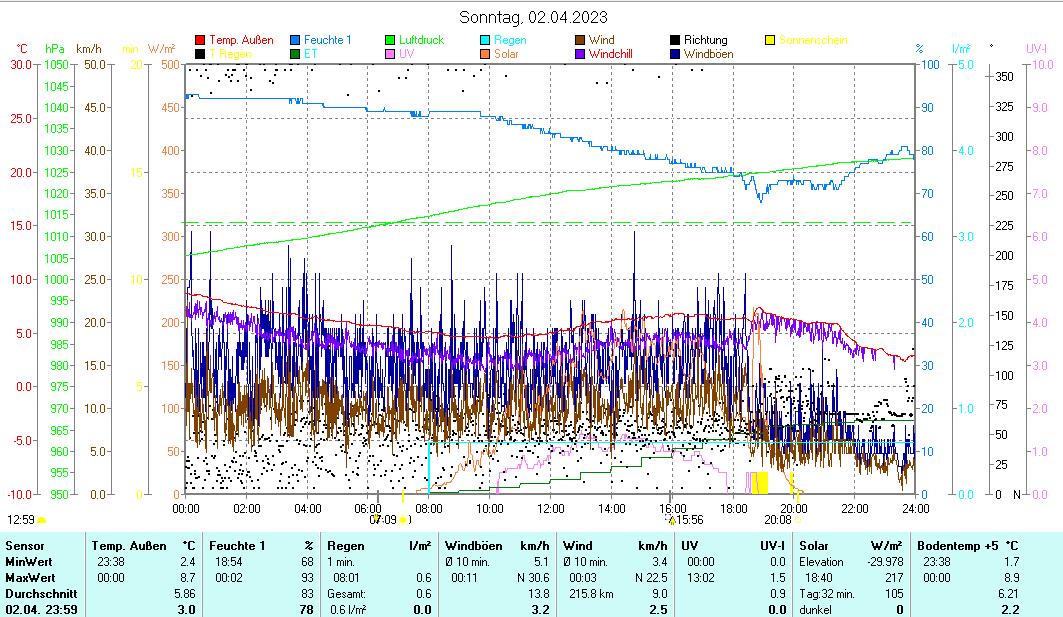Screen dimensions: 1063x617
Task: Select the purple Windchill legend square
Action: tap(580, 54)
